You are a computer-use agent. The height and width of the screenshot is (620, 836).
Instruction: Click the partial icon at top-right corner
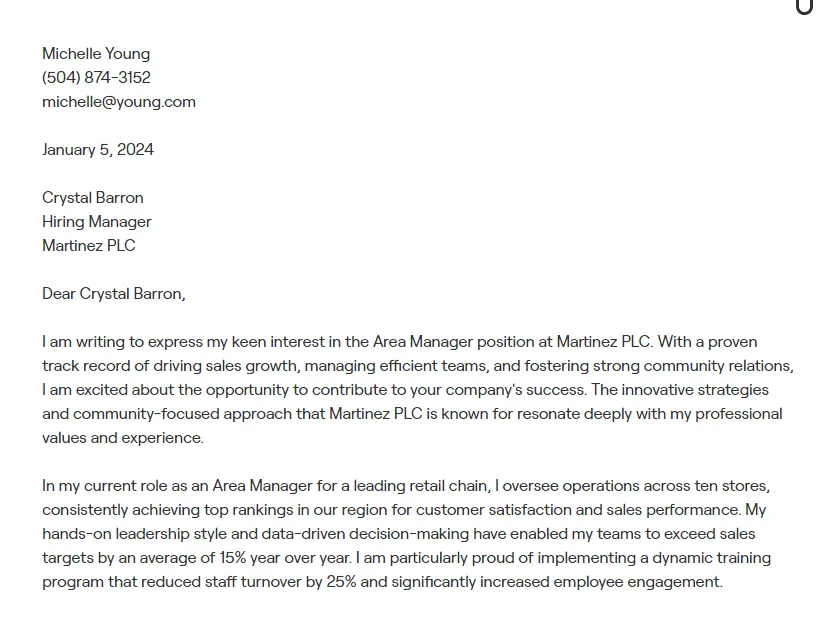[804, 7]
